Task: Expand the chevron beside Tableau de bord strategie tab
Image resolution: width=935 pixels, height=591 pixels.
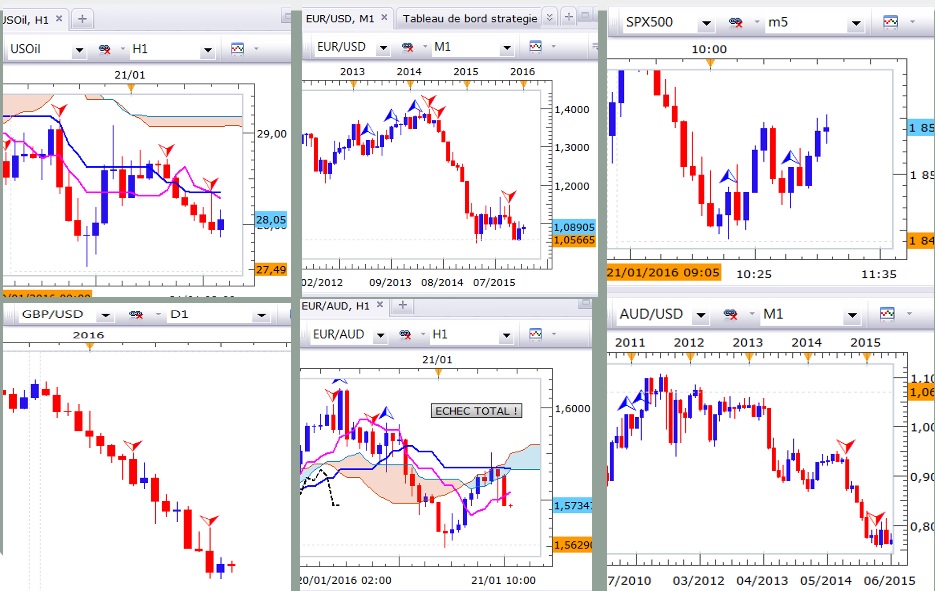Action: point(549,16)
